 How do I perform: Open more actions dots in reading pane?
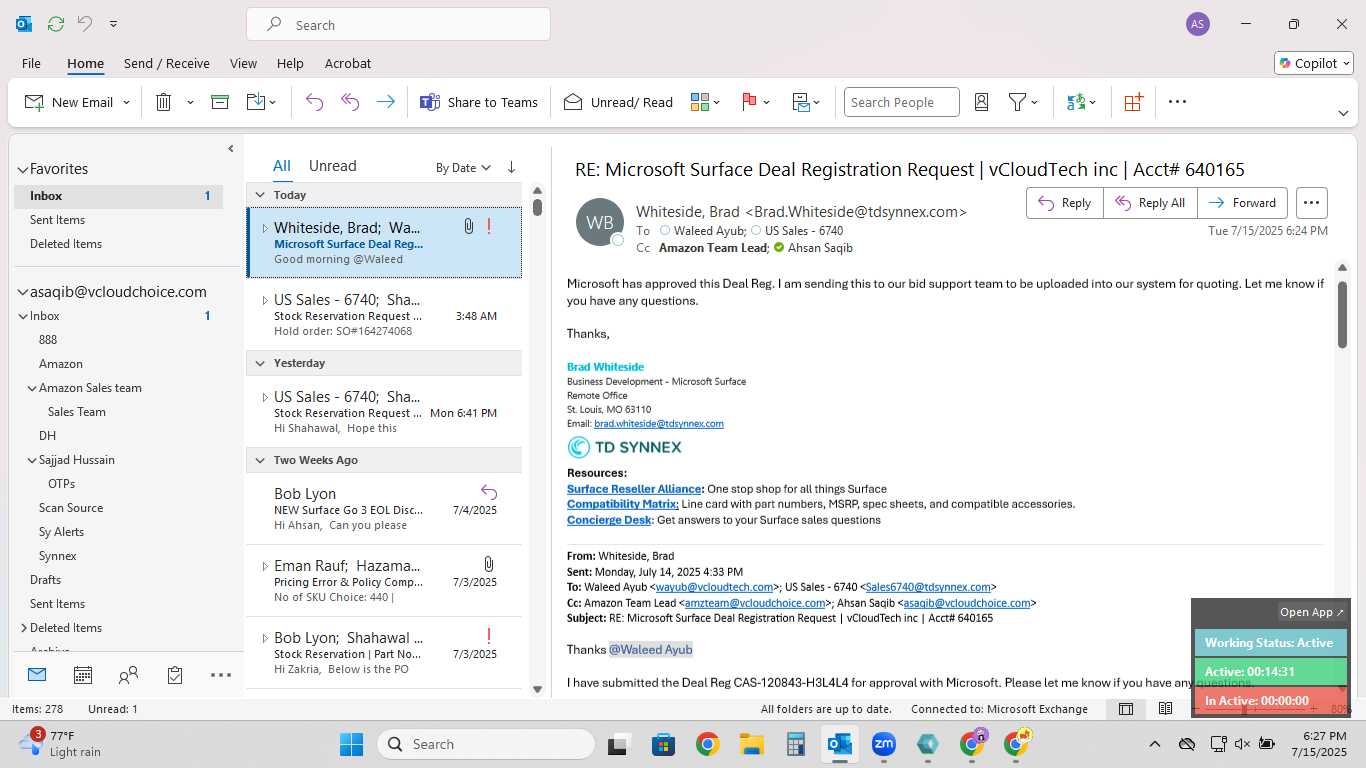click(x=1311, y=203)
